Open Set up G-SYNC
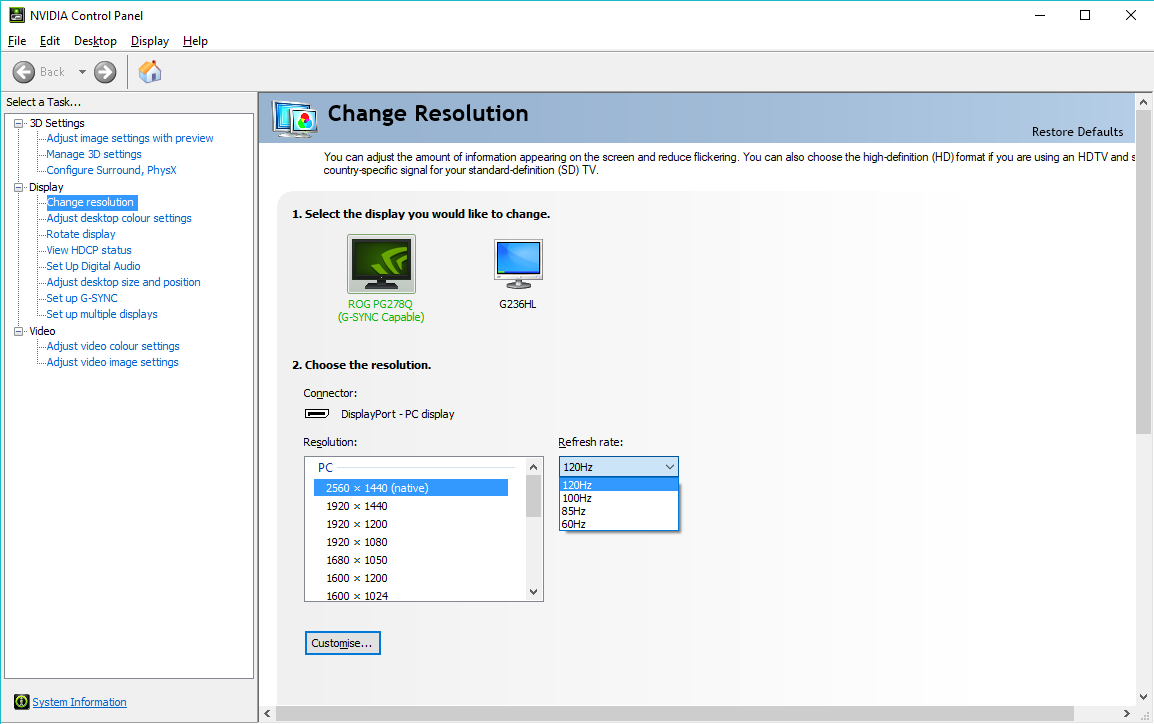The width and height of the screenshot is (1154, 724). point(82,298)
